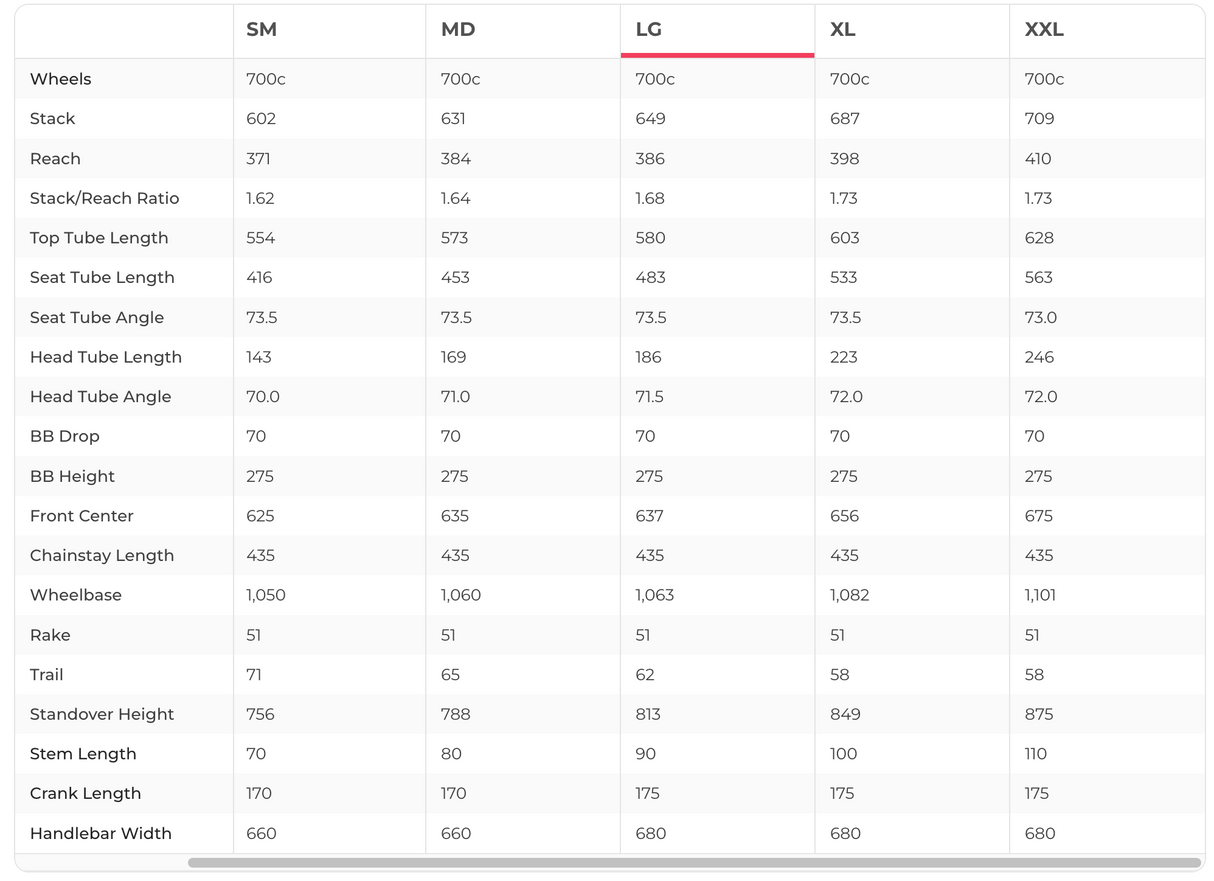The width and height of the screenshot is (1214, 881).
Task: Click the Wheelbase row label
Action: tap(75, 595)
